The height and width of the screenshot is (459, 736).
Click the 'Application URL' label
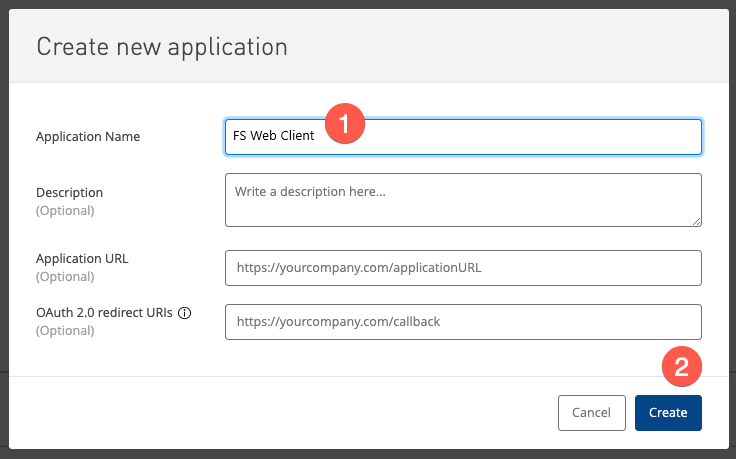82,259
